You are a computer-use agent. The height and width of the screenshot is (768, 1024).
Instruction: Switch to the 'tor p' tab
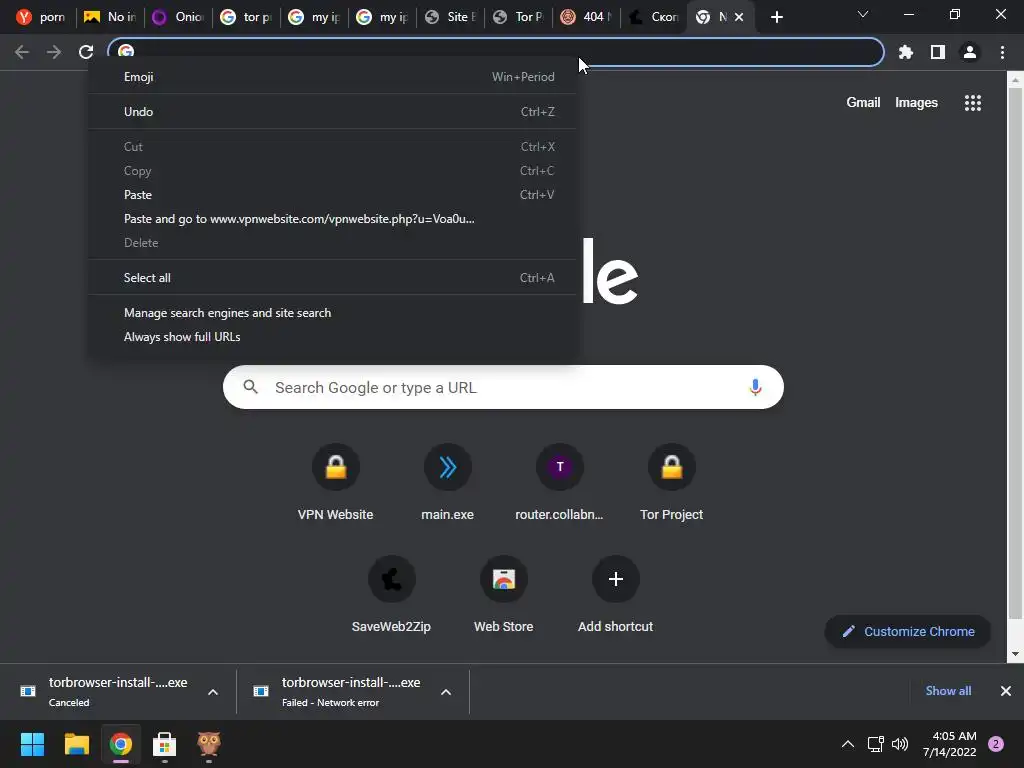pos(246,17)
